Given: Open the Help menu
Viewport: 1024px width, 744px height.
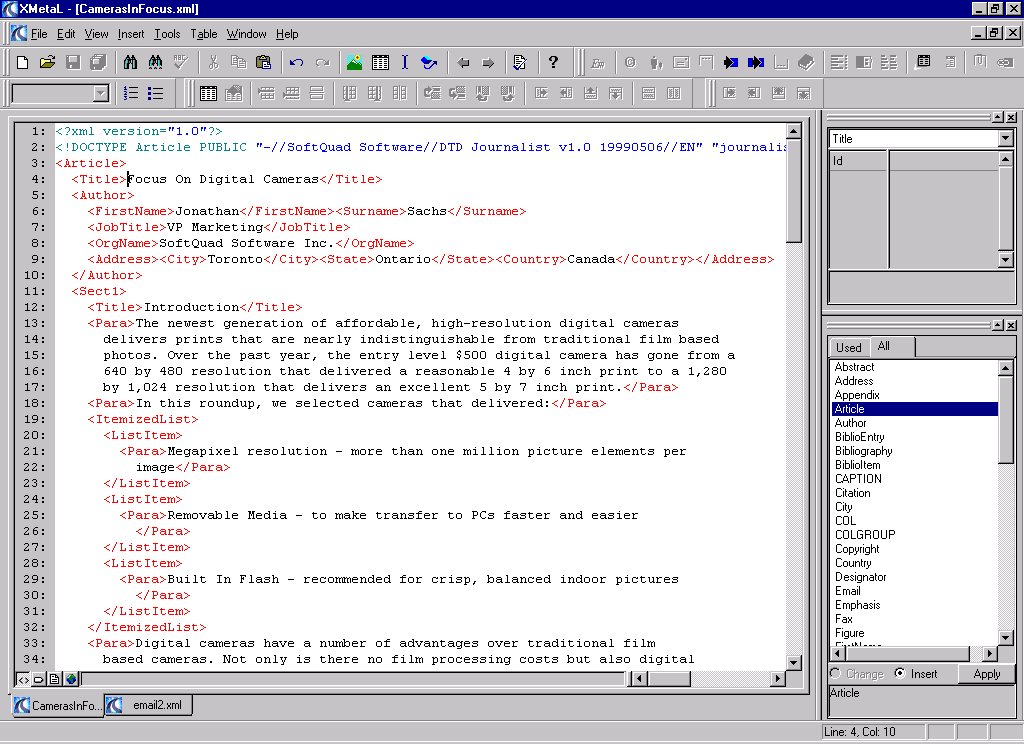Looking at the screenshot, I should (287, 34).
